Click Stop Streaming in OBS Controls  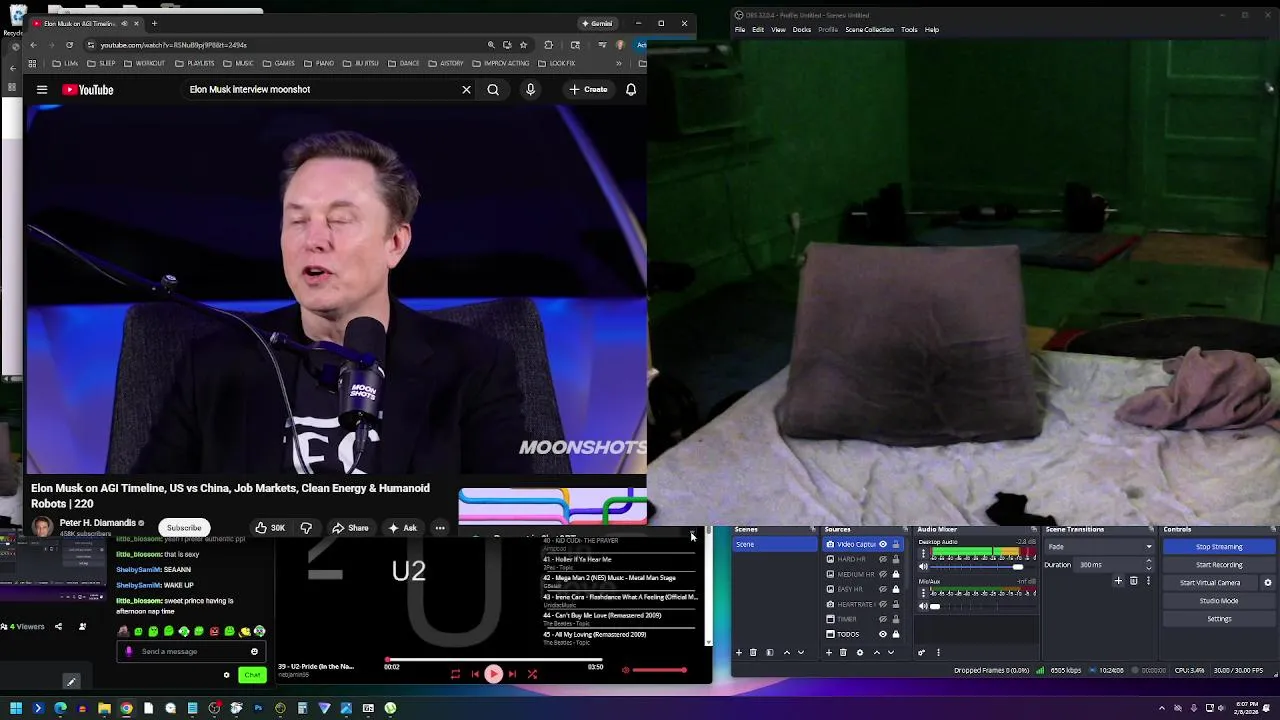tap(1219, 547)
